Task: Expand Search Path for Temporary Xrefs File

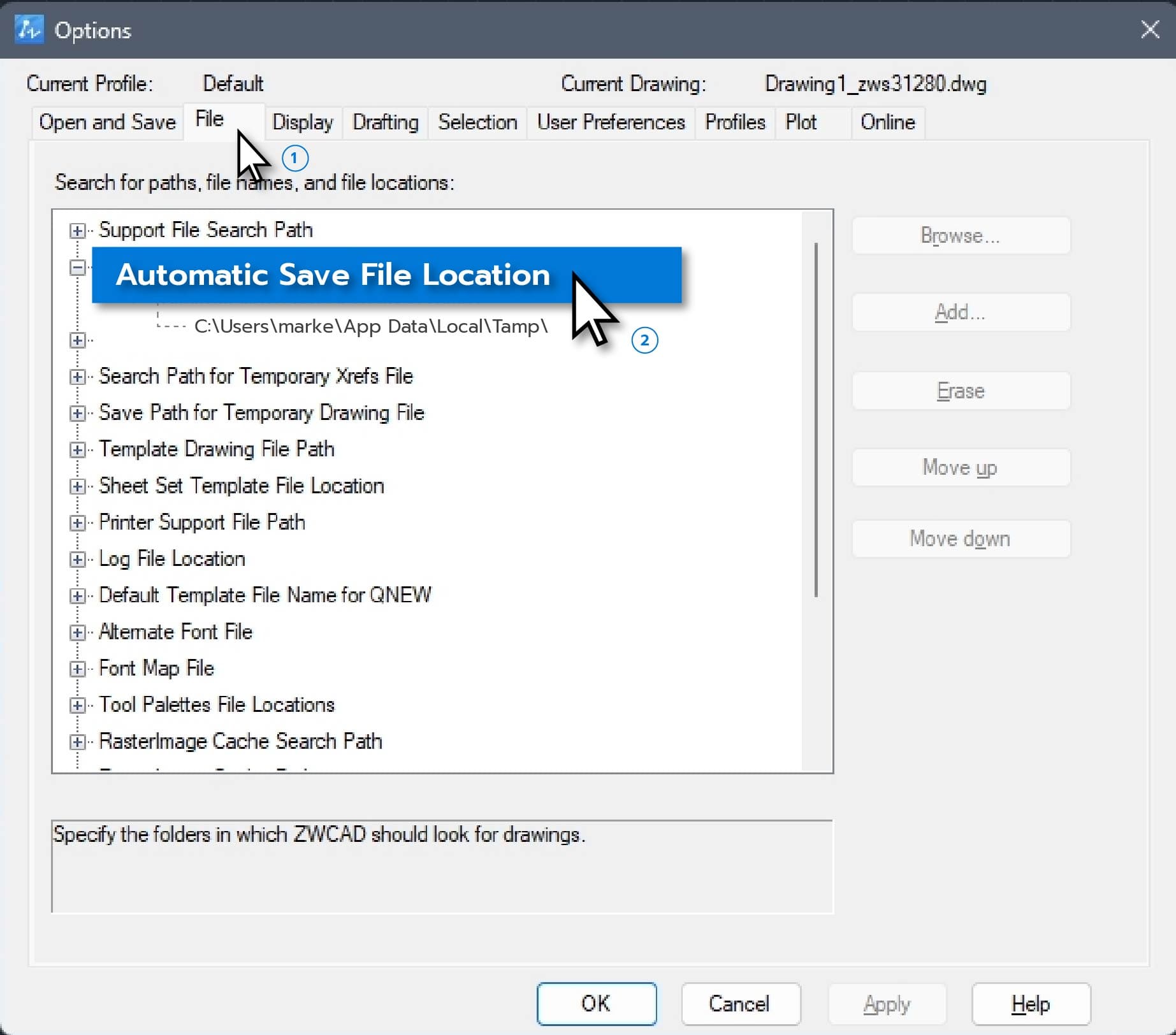Action: tap(77, 377)
